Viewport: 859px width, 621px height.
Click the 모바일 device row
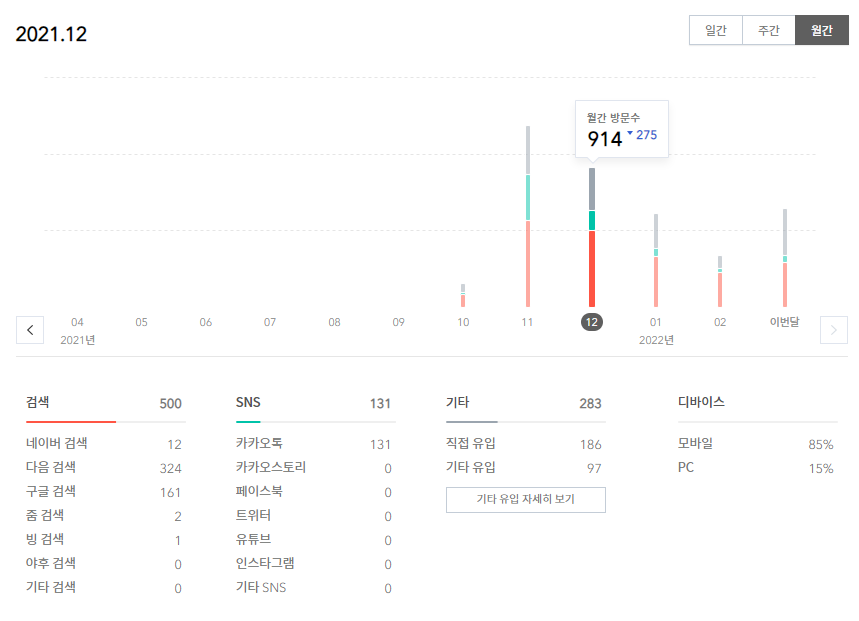756,444
